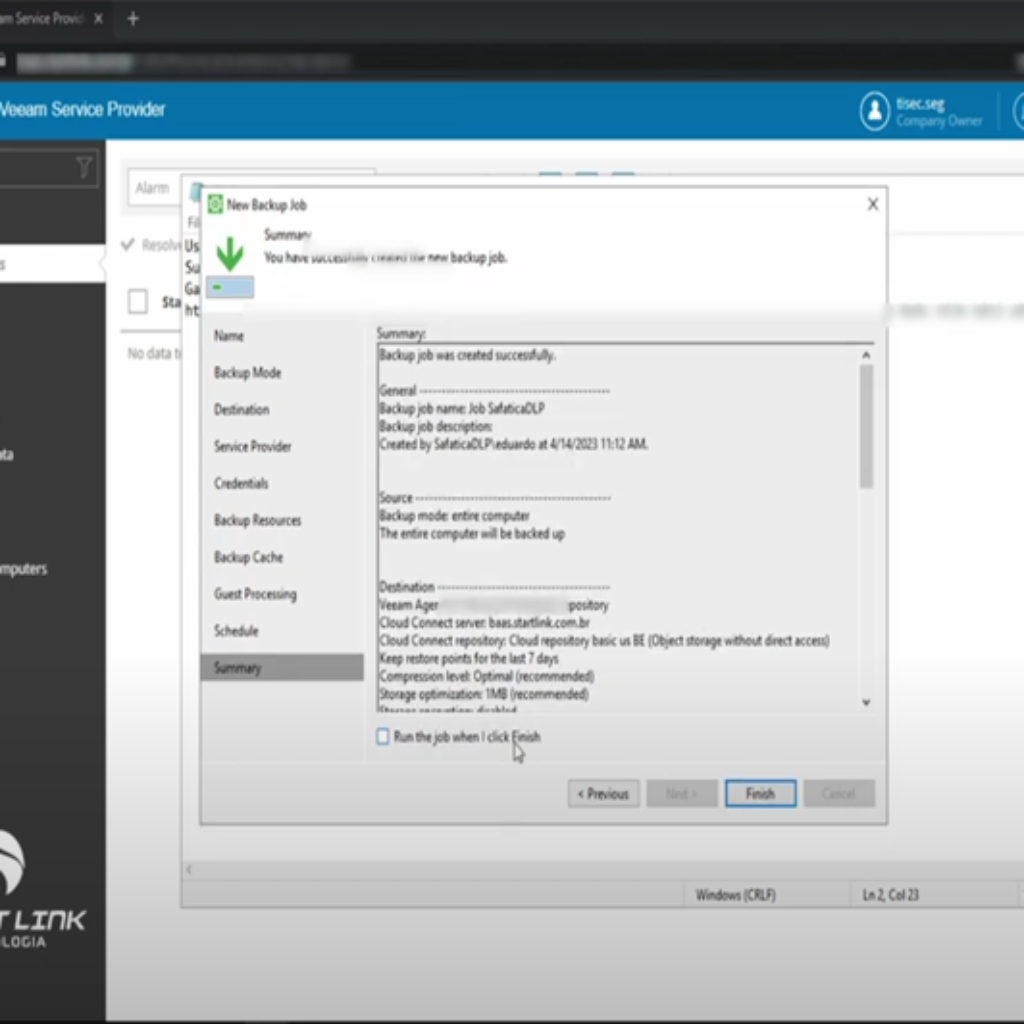Click the 'Cloud Connect server: baas.startlink.com.br' line
This screenshot has height=1024, width=1024.
tap(485, 623)
